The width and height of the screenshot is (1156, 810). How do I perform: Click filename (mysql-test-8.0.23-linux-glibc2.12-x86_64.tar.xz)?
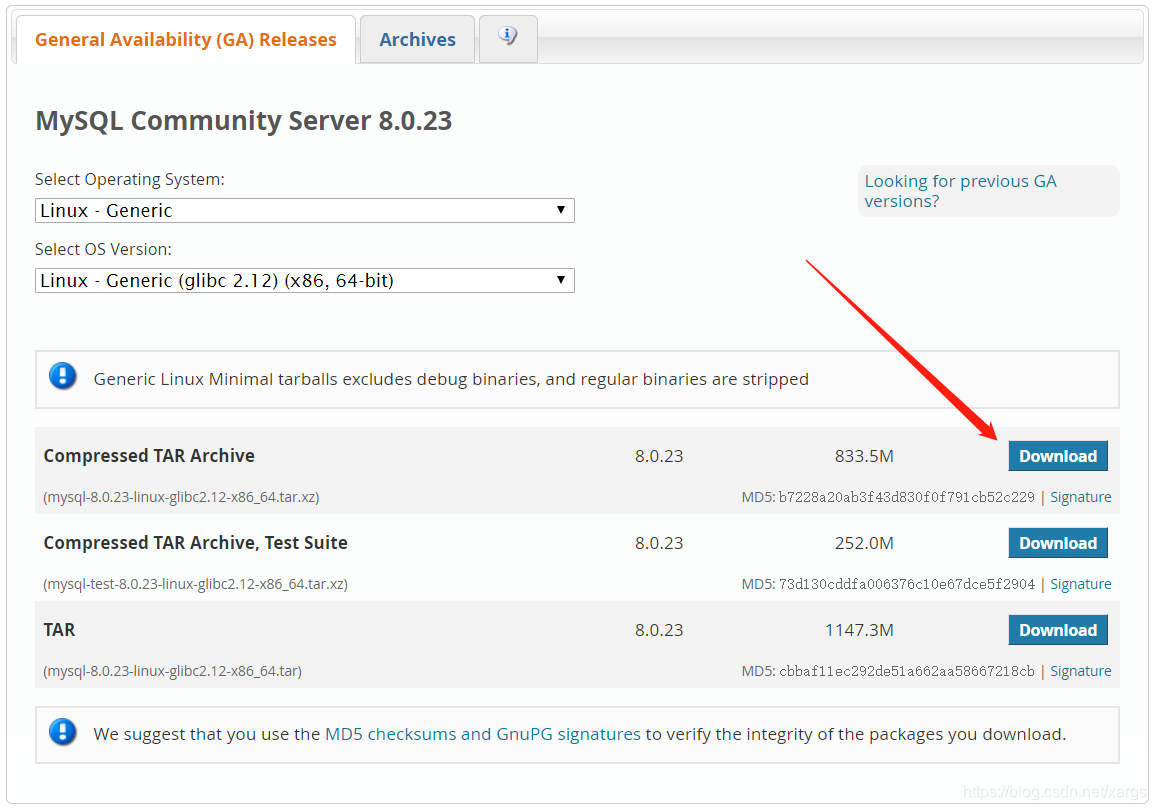195,584
